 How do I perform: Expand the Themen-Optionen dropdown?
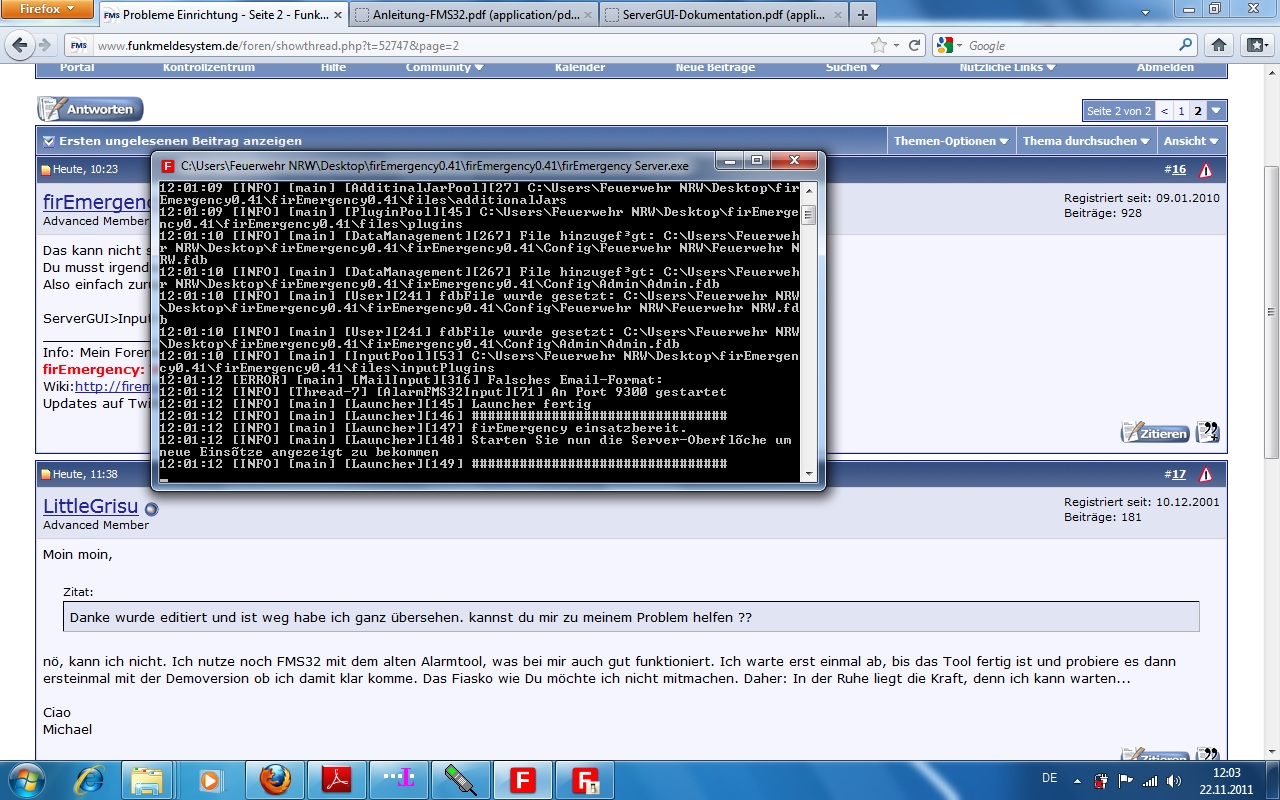coord(951,141)
